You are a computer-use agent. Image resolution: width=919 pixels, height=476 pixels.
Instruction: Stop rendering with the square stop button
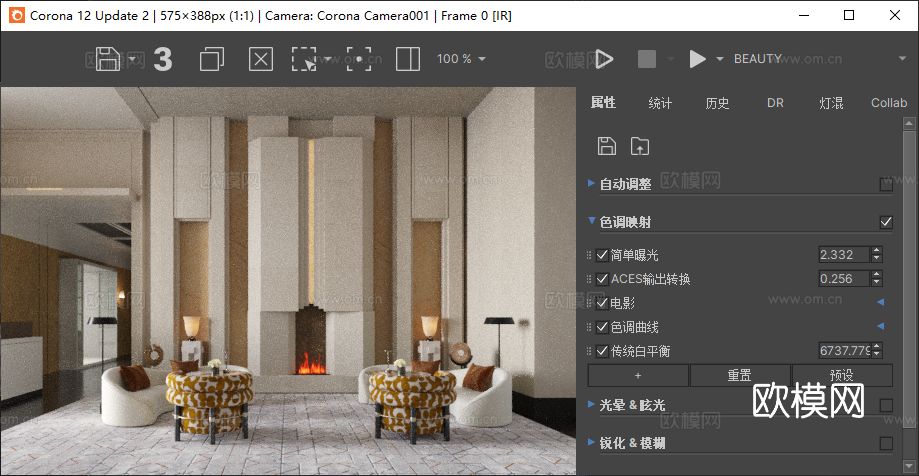pyautogui.click(x=646, y=59)
